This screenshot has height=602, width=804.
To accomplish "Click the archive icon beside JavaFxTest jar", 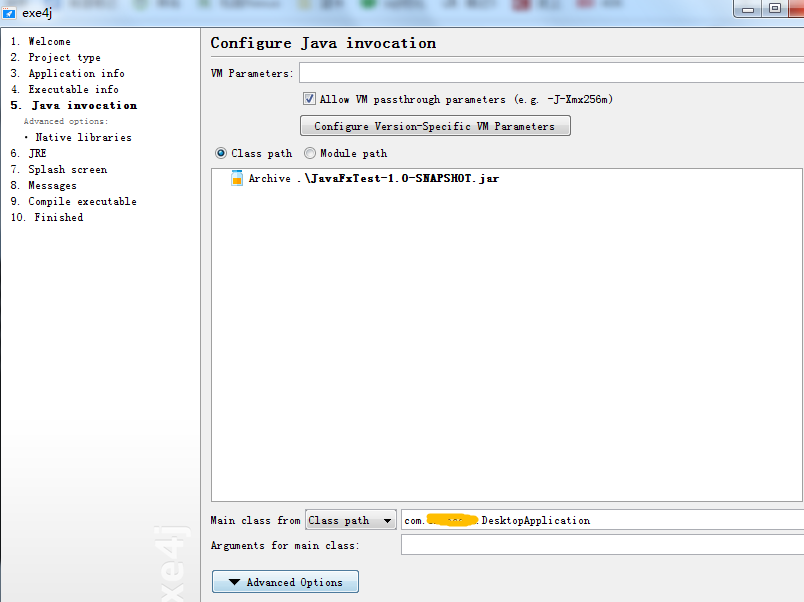I will click(237, 176).
